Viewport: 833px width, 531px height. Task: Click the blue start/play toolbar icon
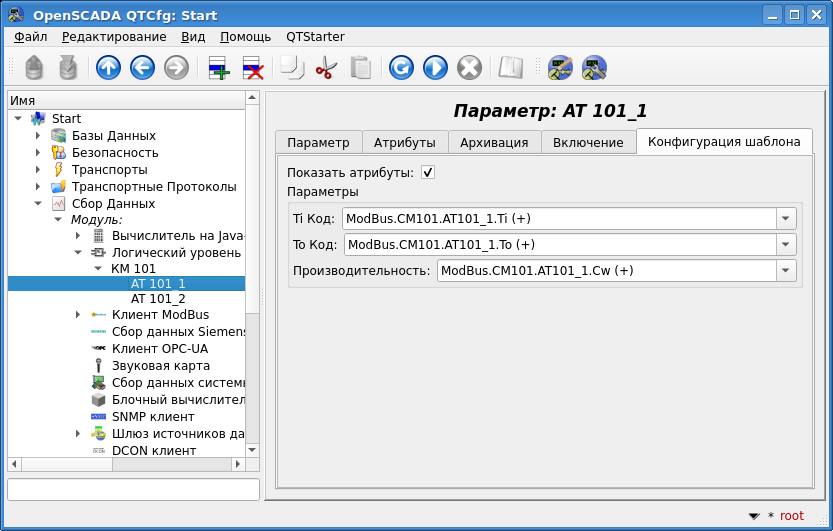pyautogui.click(x=435, y=68)
